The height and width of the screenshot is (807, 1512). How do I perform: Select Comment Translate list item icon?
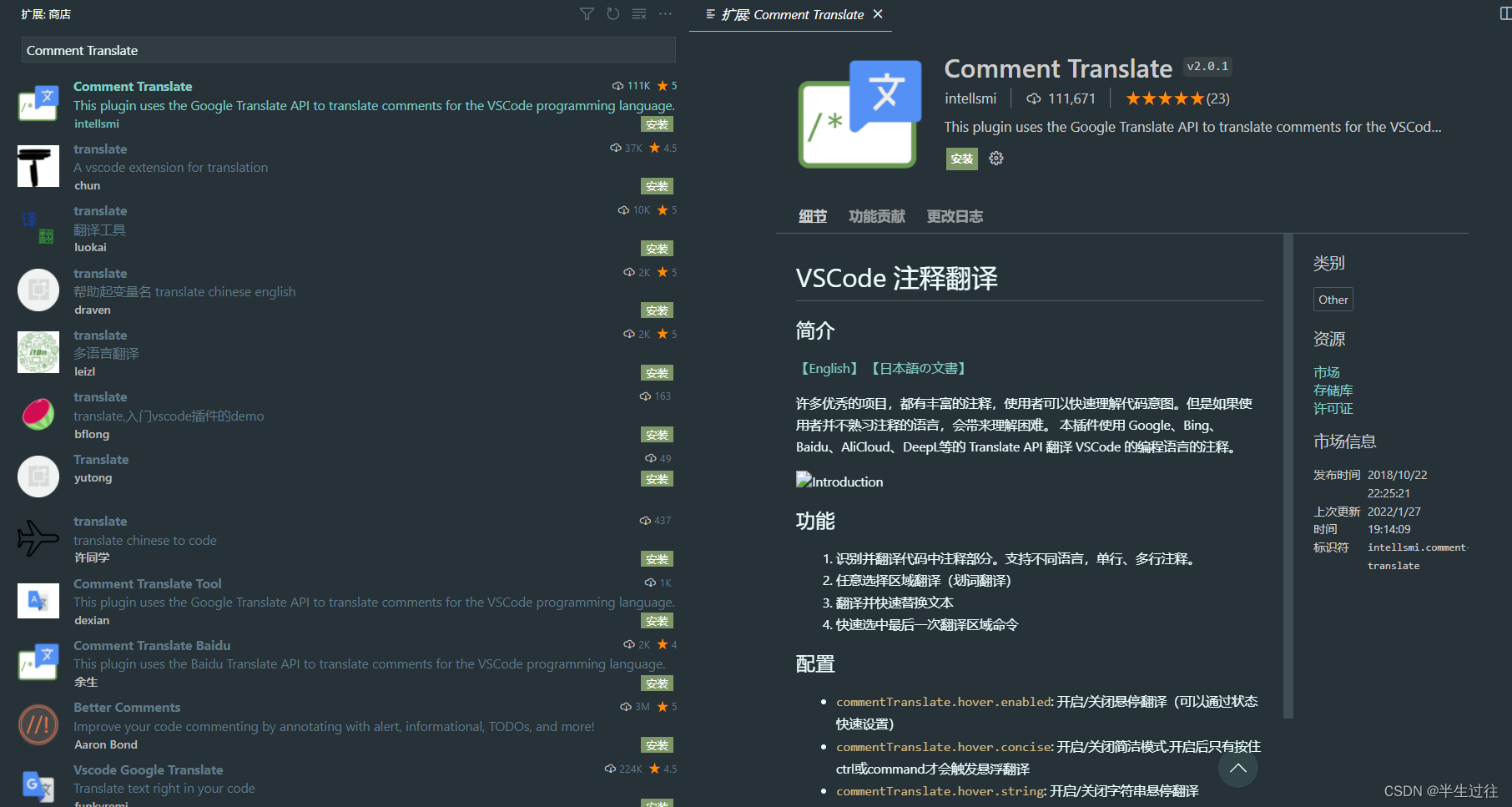point(38,103)
